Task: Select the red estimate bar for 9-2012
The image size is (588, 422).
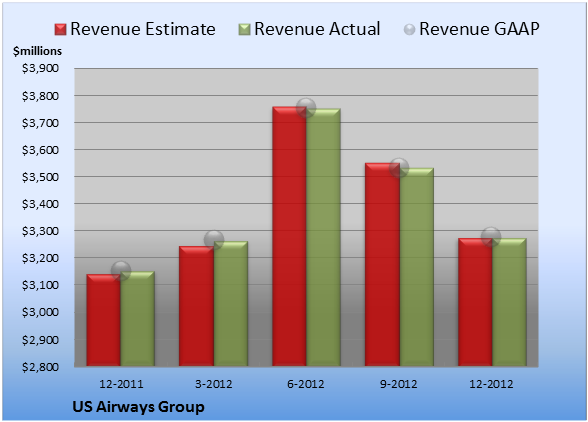Action: [x=382, y=264]
